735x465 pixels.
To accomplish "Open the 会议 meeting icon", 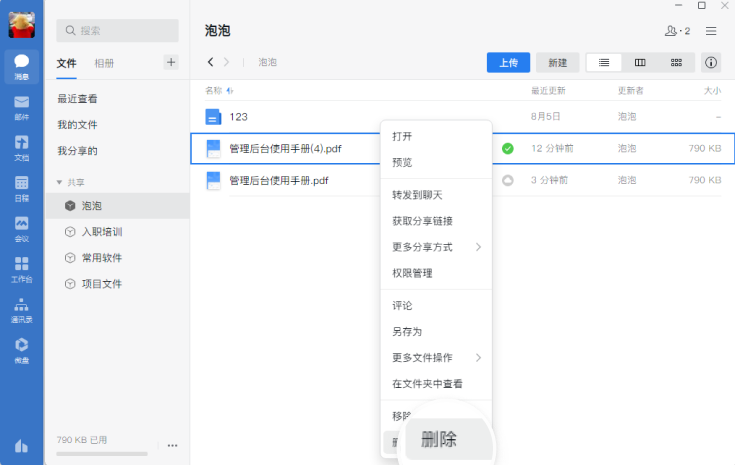I will pyautogui.click(x=22, y=229).
